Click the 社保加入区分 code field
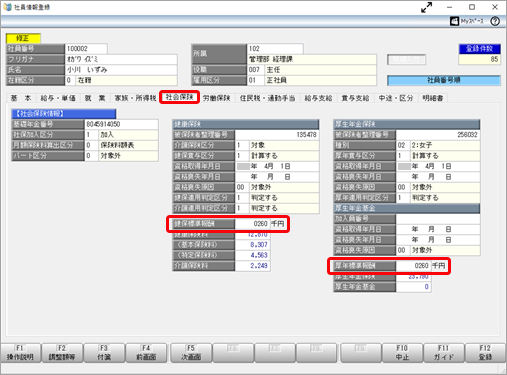The width and height of the screenshot is (507, 375). pos(92,135)
